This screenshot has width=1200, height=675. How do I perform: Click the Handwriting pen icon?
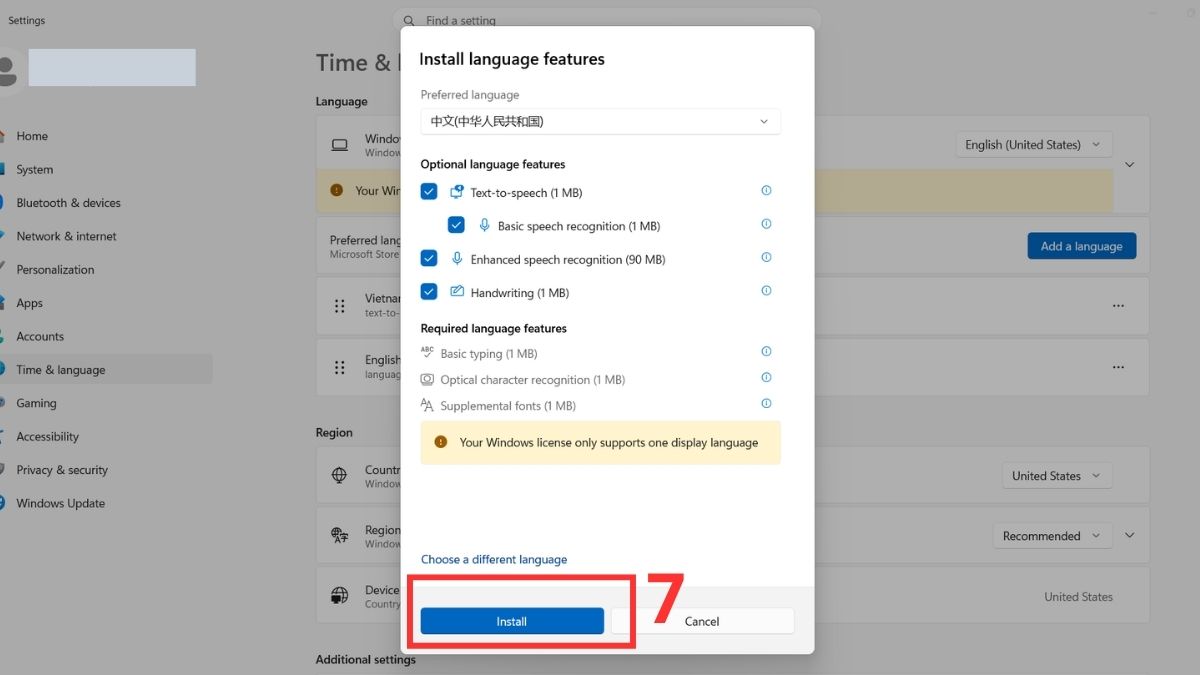[x=457, y=292]
